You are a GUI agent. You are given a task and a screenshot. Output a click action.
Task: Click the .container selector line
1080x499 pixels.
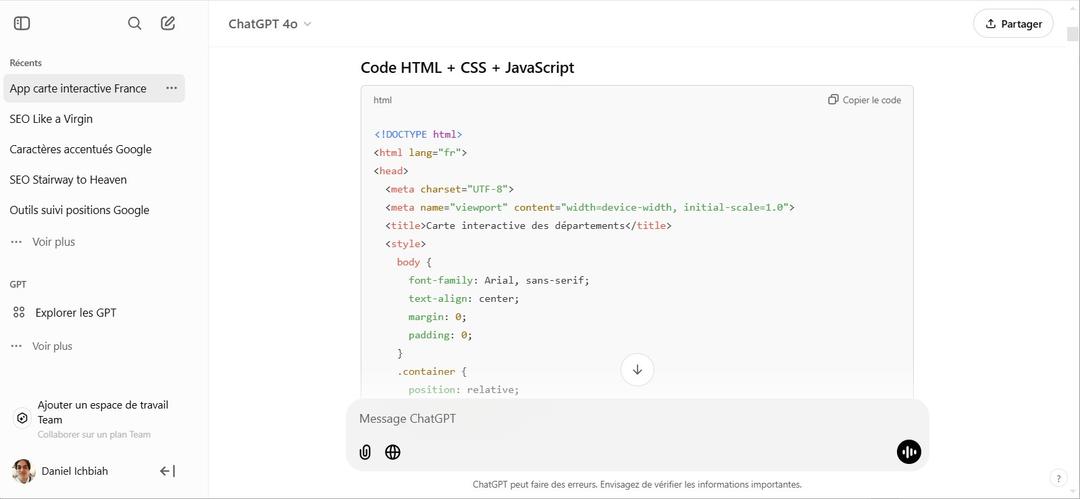[432, 371]
